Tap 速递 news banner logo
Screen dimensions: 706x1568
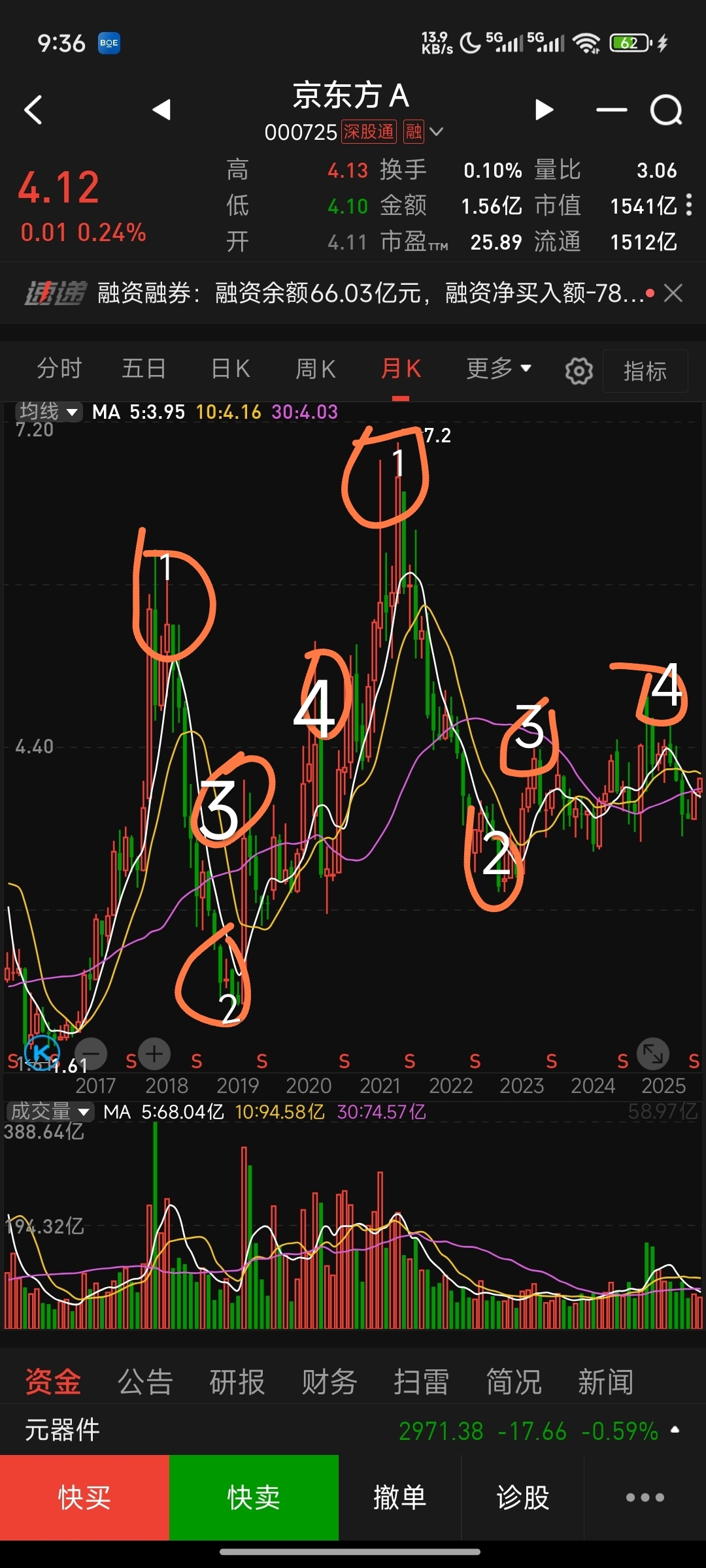coord(56,293)
